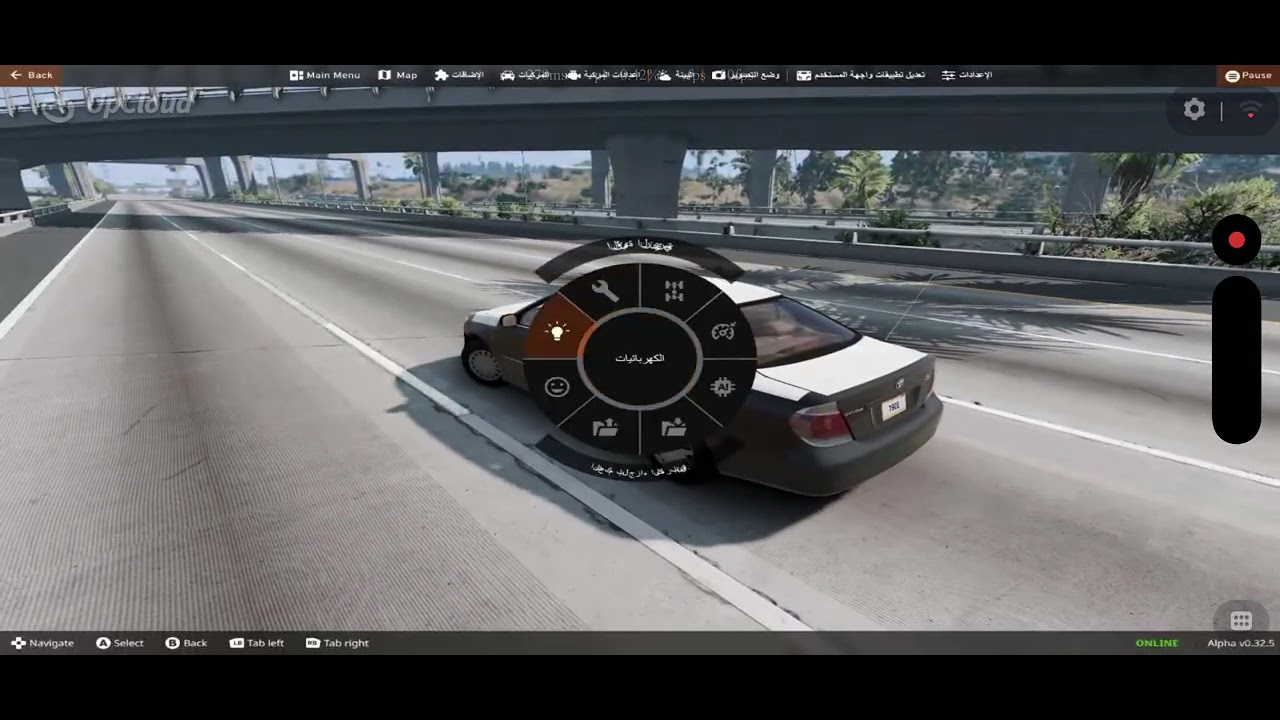
Task: Enter photo mode via the camera icon item
Action: (746, 75)
